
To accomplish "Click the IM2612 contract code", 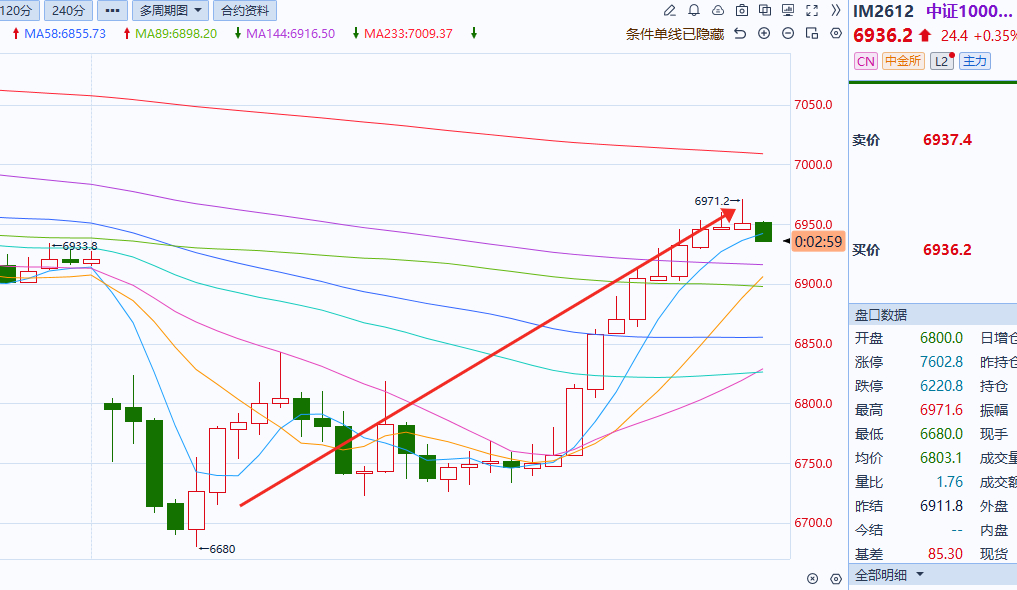I will [x=883, y=11].
